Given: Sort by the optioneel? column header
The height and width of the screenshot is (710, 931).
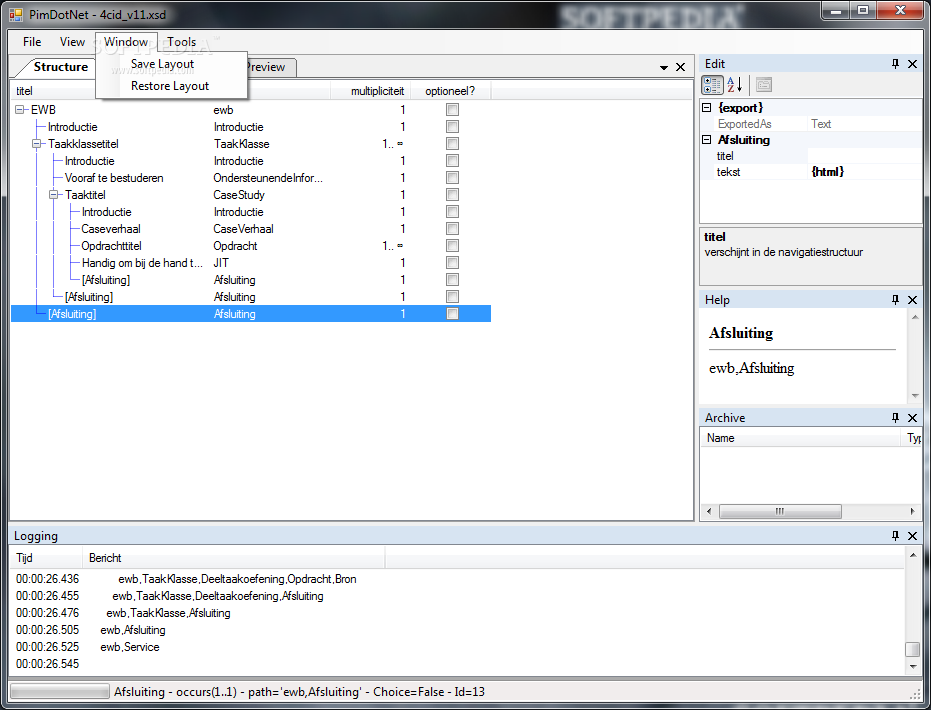Looking at the screenshot, I should coord(450,91).
